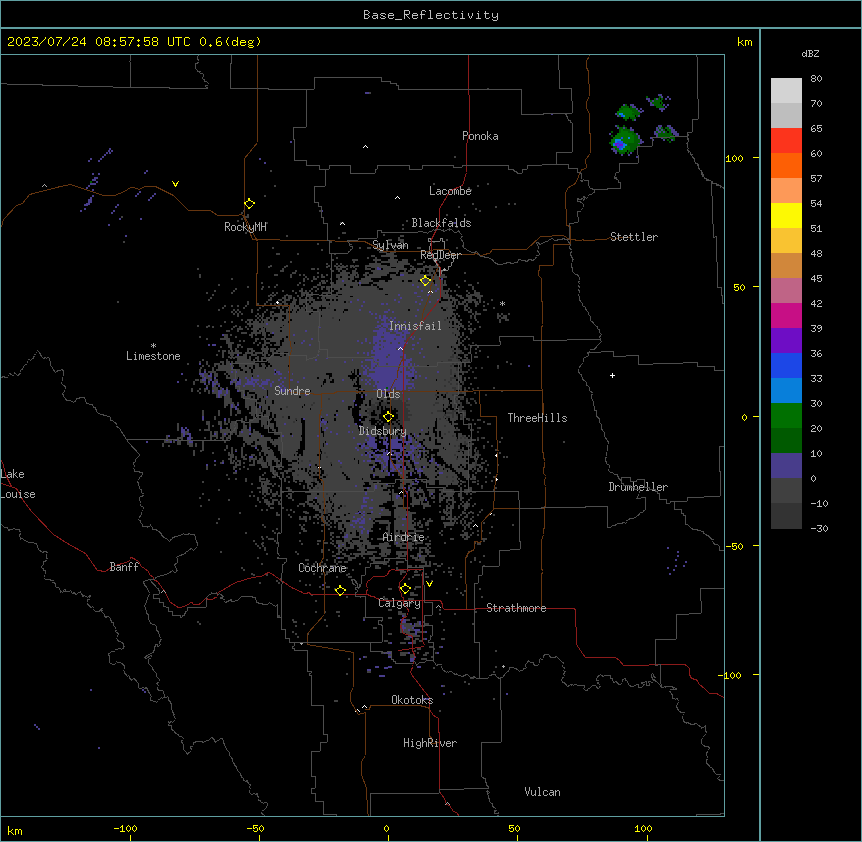Image resolution: width=862 pixels, height=842 pixels.
Task: Click the white plus marker north of Drumheller
Action: coord(612,375)
